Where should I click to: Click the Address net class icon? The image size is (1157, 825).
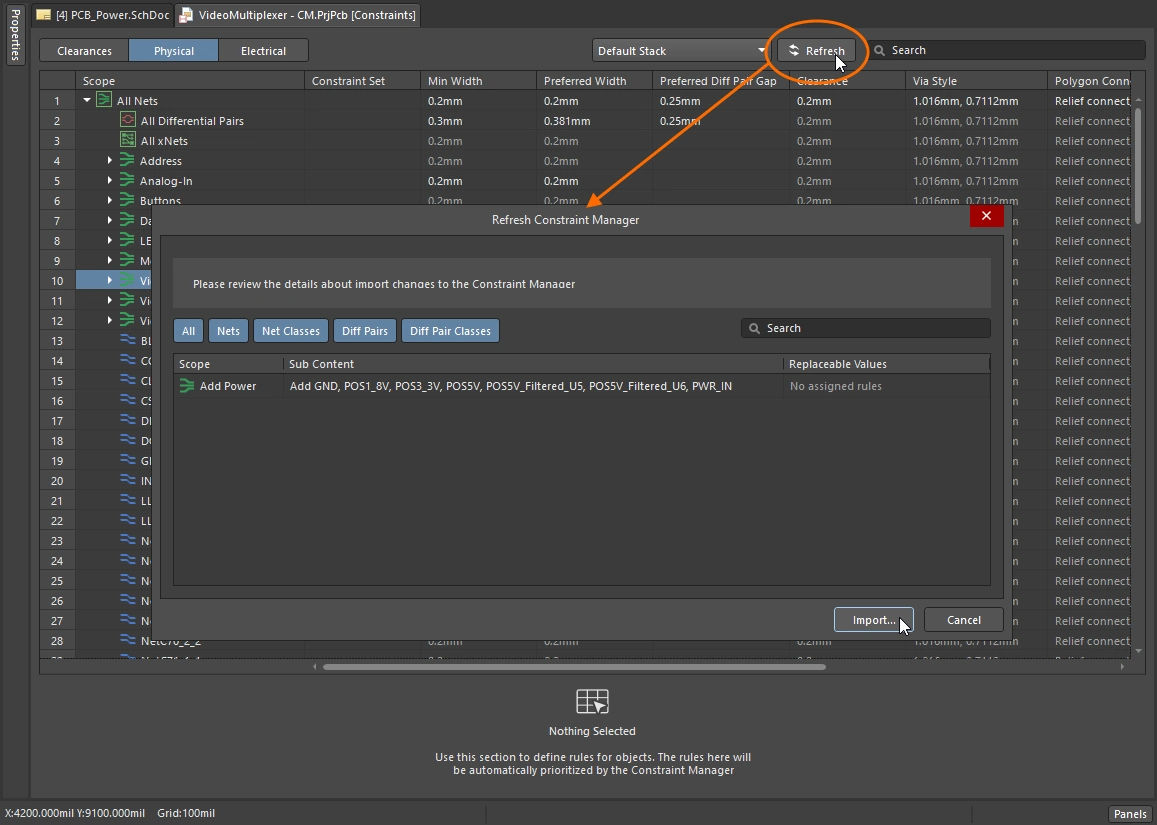127,160
